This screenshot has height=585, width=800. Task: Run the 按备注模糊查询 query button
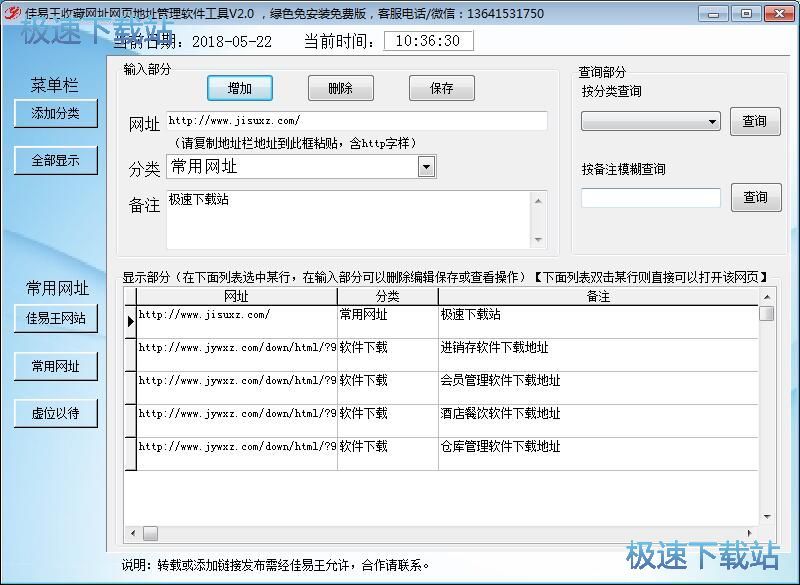tap(756, 197)
